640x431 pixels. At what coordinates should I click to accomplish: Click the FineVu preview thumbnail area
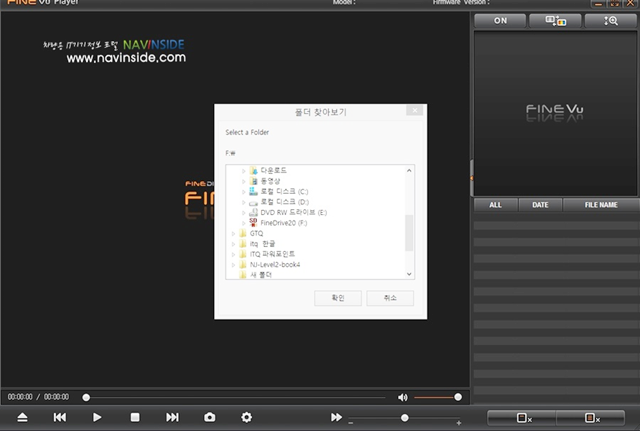[x=555, y=113]
